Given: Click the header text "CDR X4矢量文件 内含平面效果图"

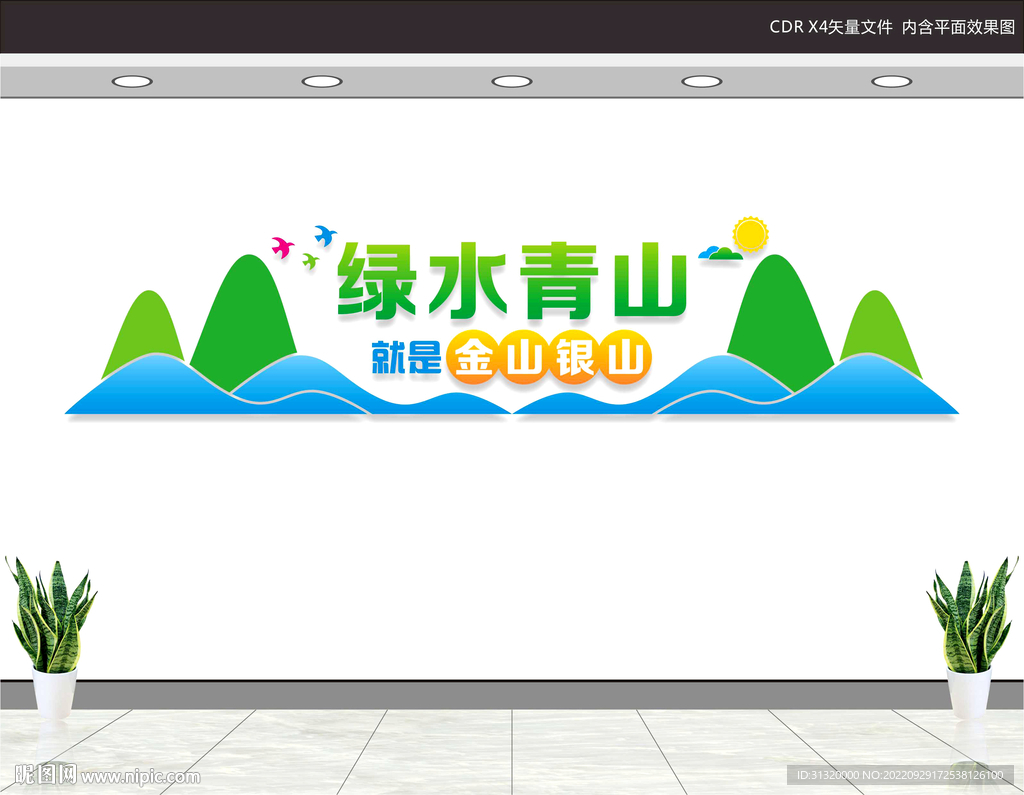Looking at the screenshot, I should [x=891, y=27].
